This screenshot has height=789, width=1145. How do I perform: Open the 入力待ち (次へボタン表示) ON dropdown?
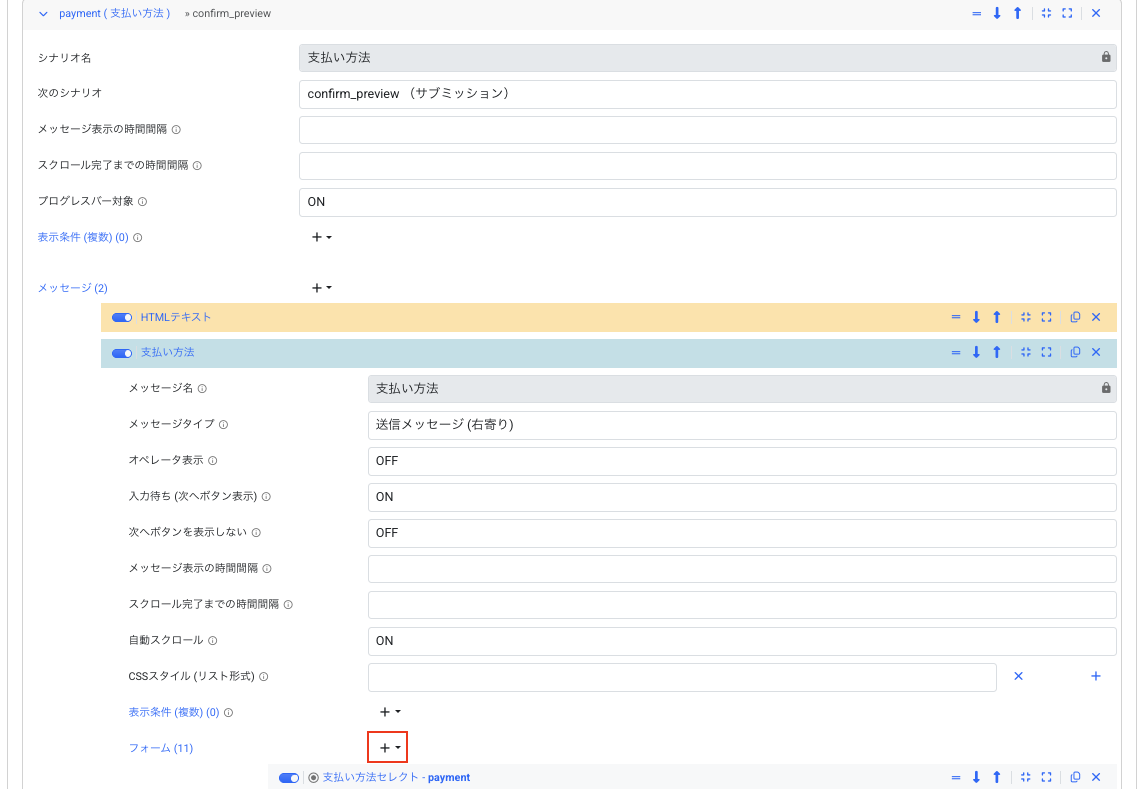tap(742, 497)
